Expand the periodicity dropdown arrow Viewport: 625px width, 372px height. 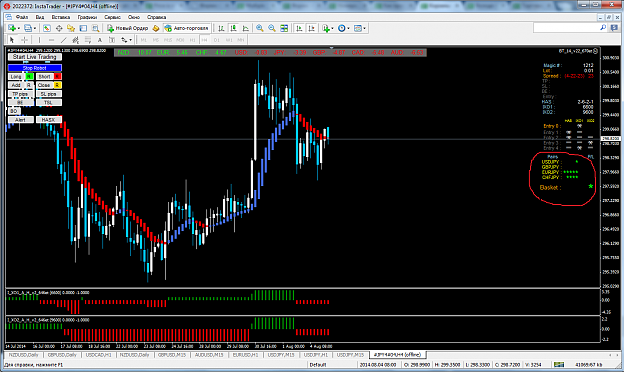click(348, 28)
